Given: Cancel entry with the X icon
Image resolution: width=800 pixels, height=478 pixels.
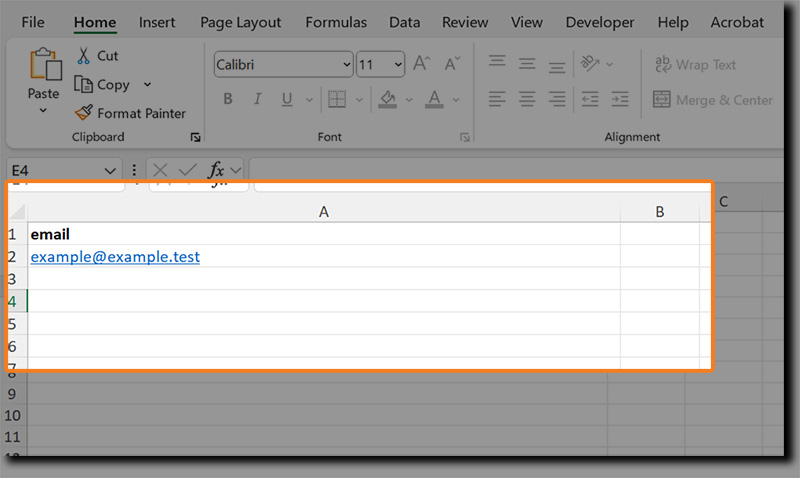Looking at the screenshot, I should [160, 170].
